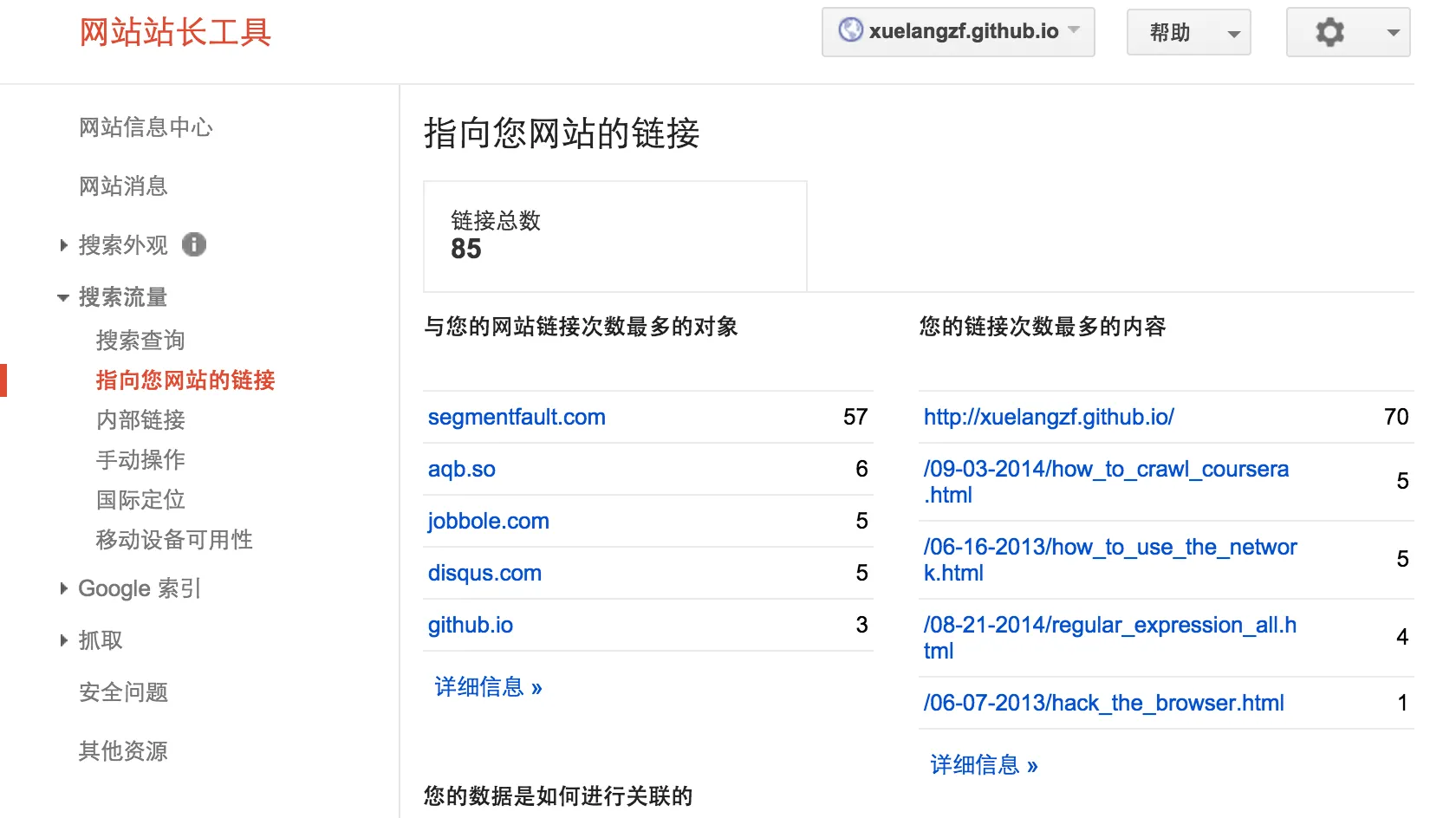This screenshot has width=1456, height=818.
Task: Open the 帮助 dropdown menu
Action: click(1188, 33)
